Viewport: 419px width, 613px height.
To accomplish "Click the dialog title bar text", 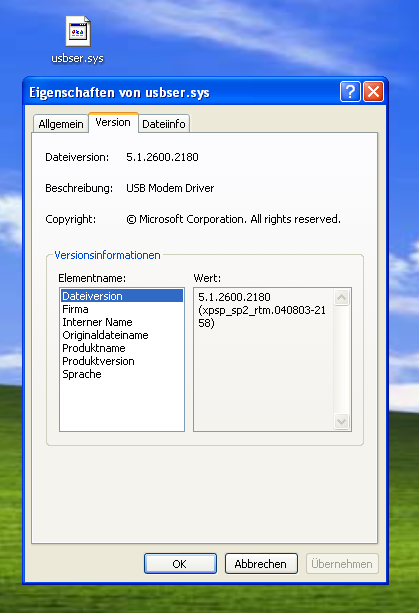I will (x=119, y=93).
